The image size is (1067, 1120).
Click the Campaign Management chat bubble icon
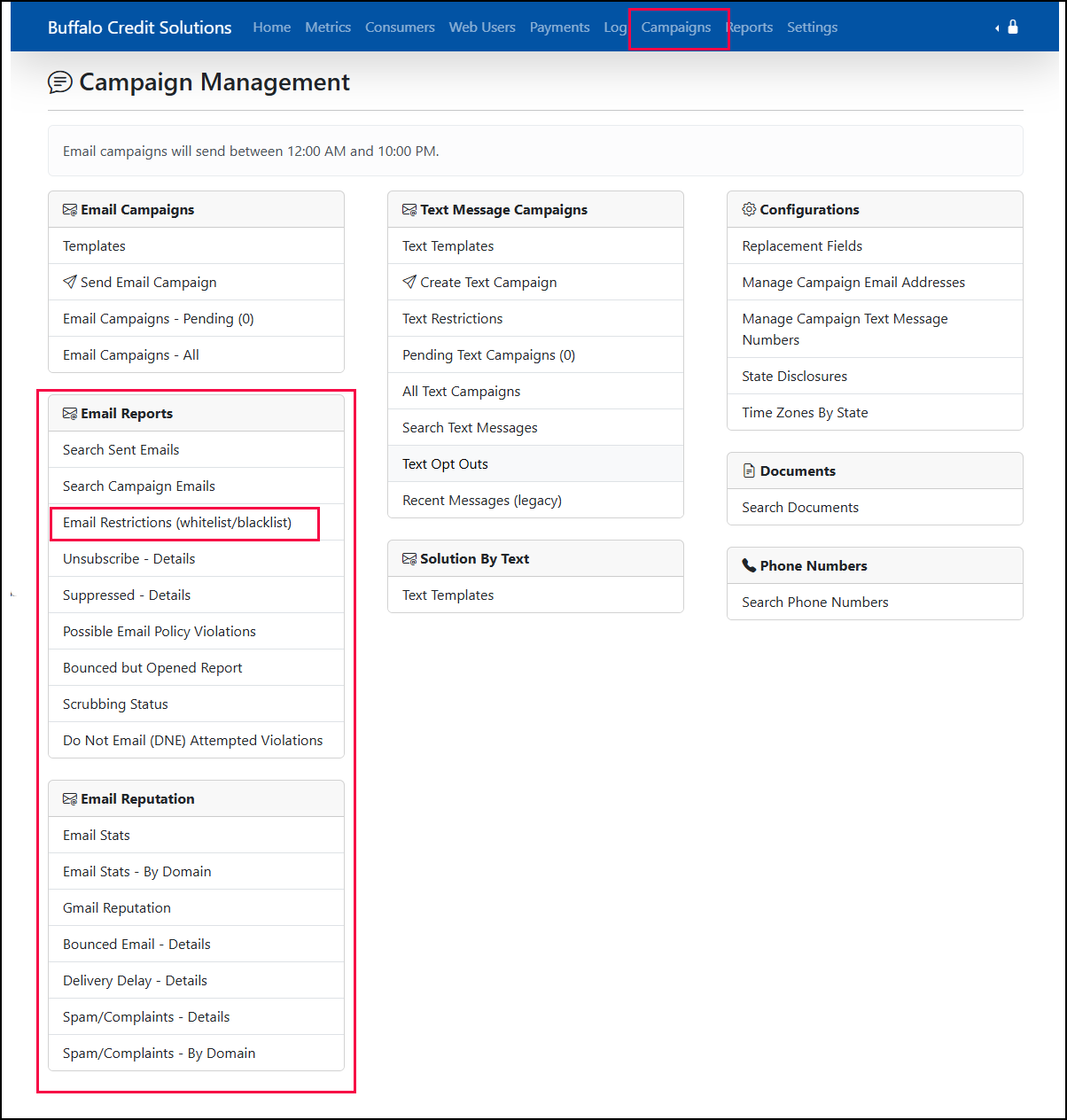[60, 82]
